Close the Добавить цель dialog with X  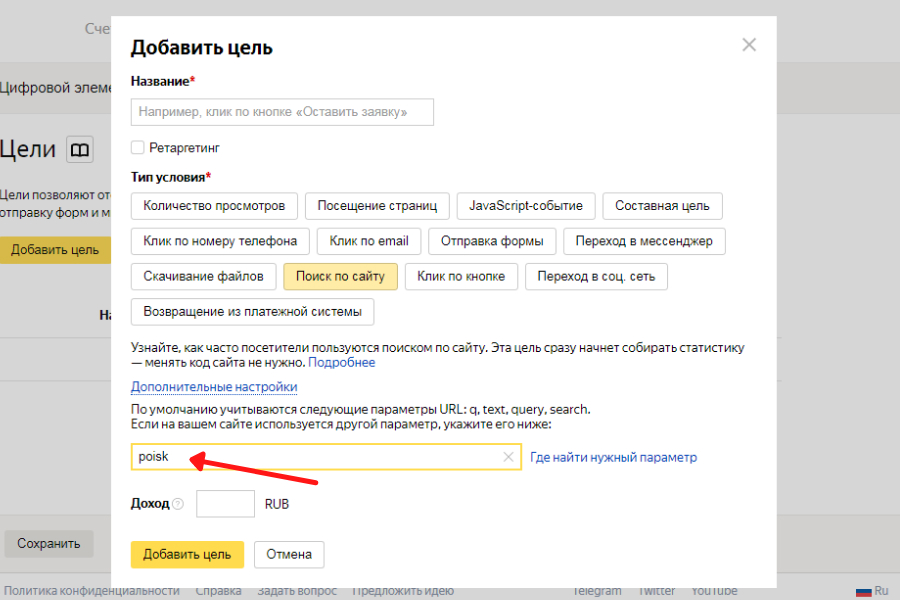pyautogui.click(x=749, y=45)
